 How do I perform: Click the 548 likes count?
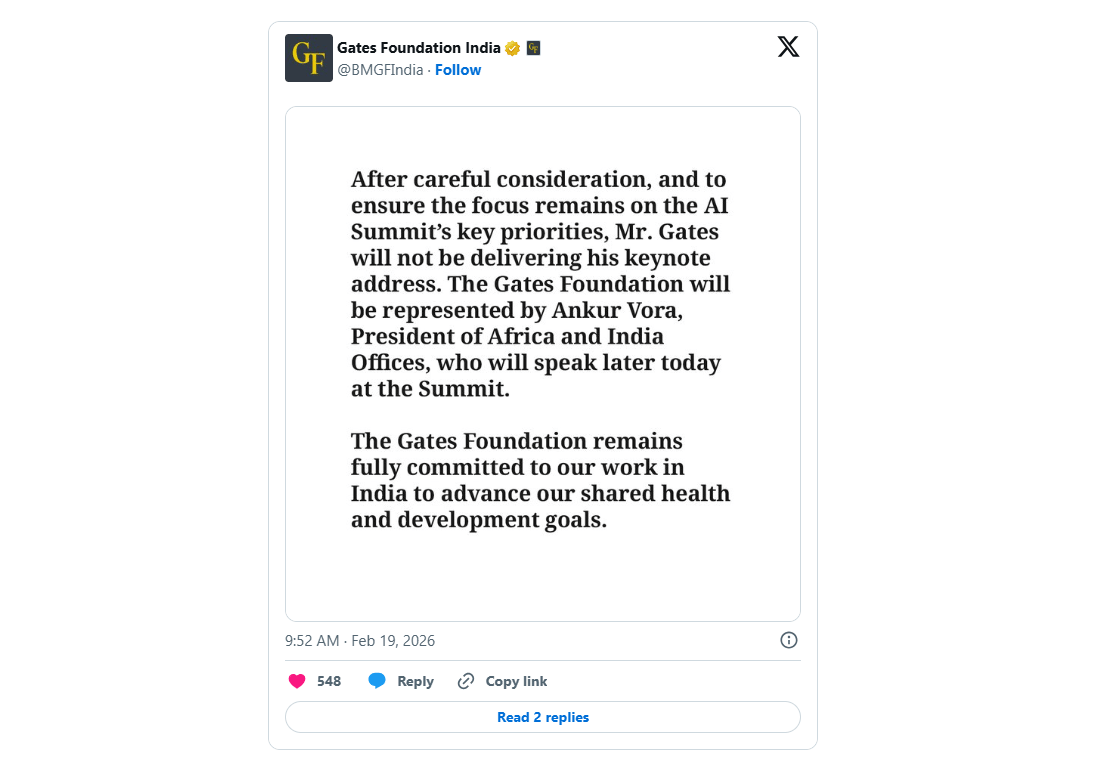pyautogui.click(x=329, y=681)
